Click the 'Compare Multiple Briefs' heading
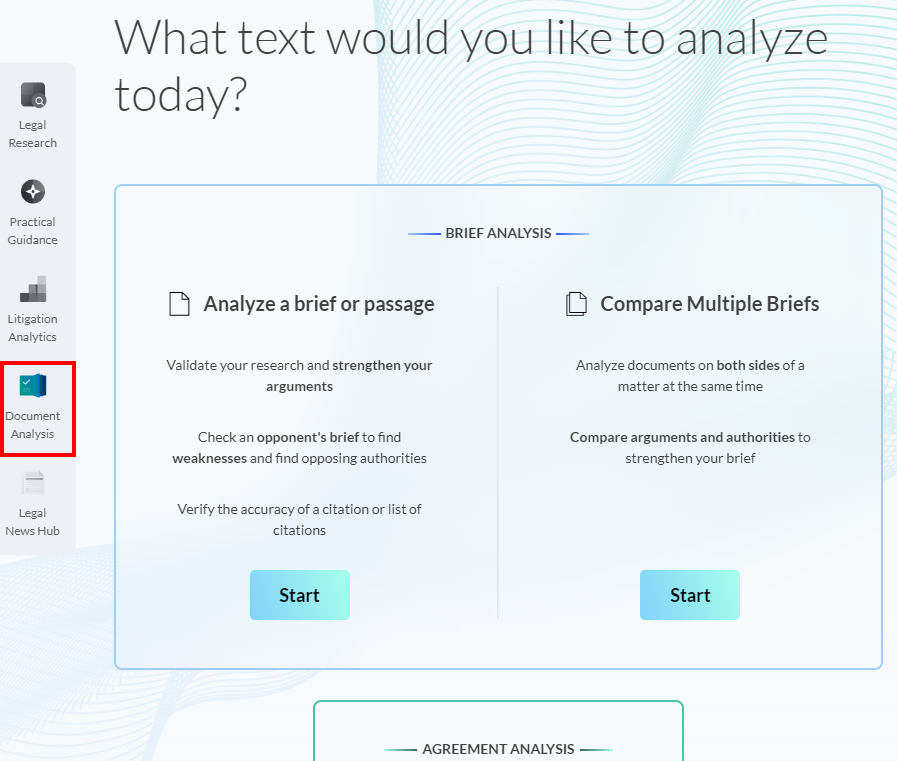This screenshot has height=761, width=897. point(712,303)
